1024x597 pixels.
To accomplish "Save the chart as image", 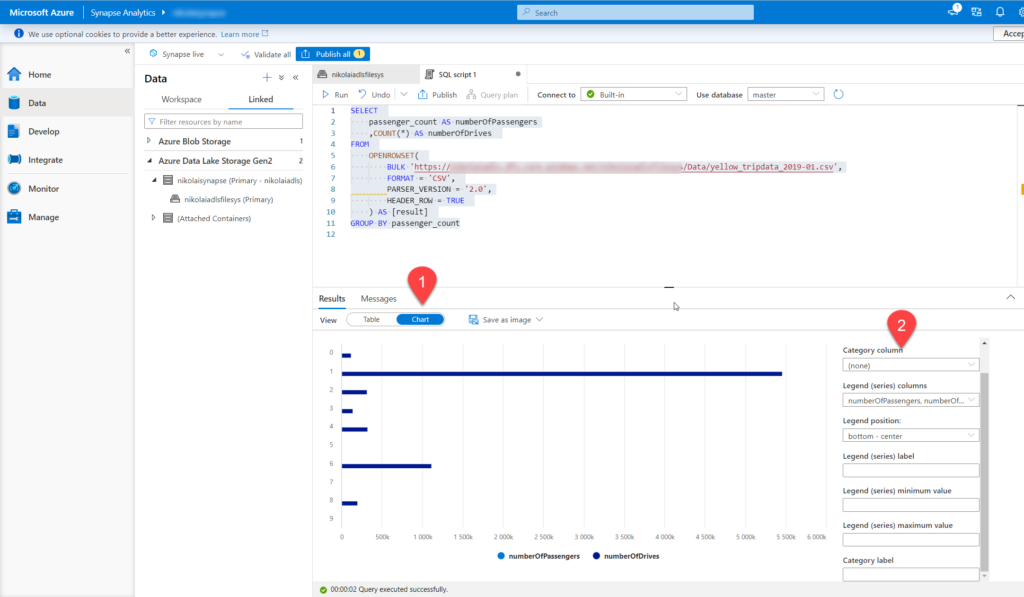I will click(x=500, y=320).
